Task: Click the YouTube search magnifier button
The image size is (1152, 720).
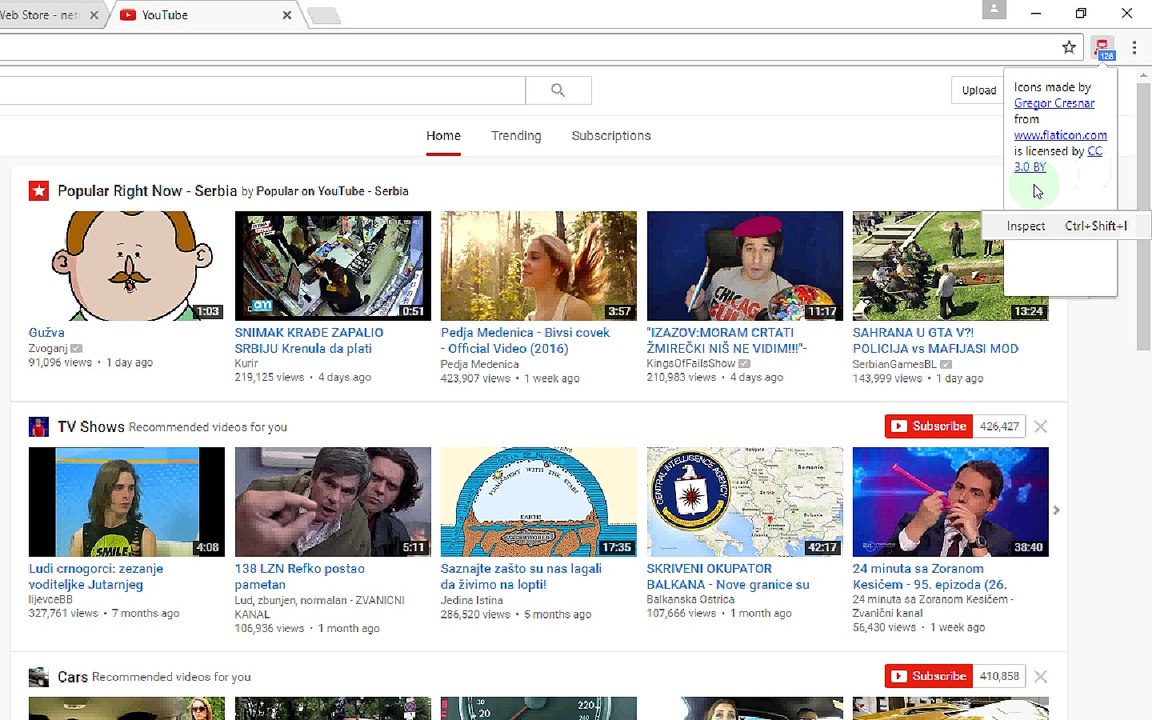Action: click(558, 90)
